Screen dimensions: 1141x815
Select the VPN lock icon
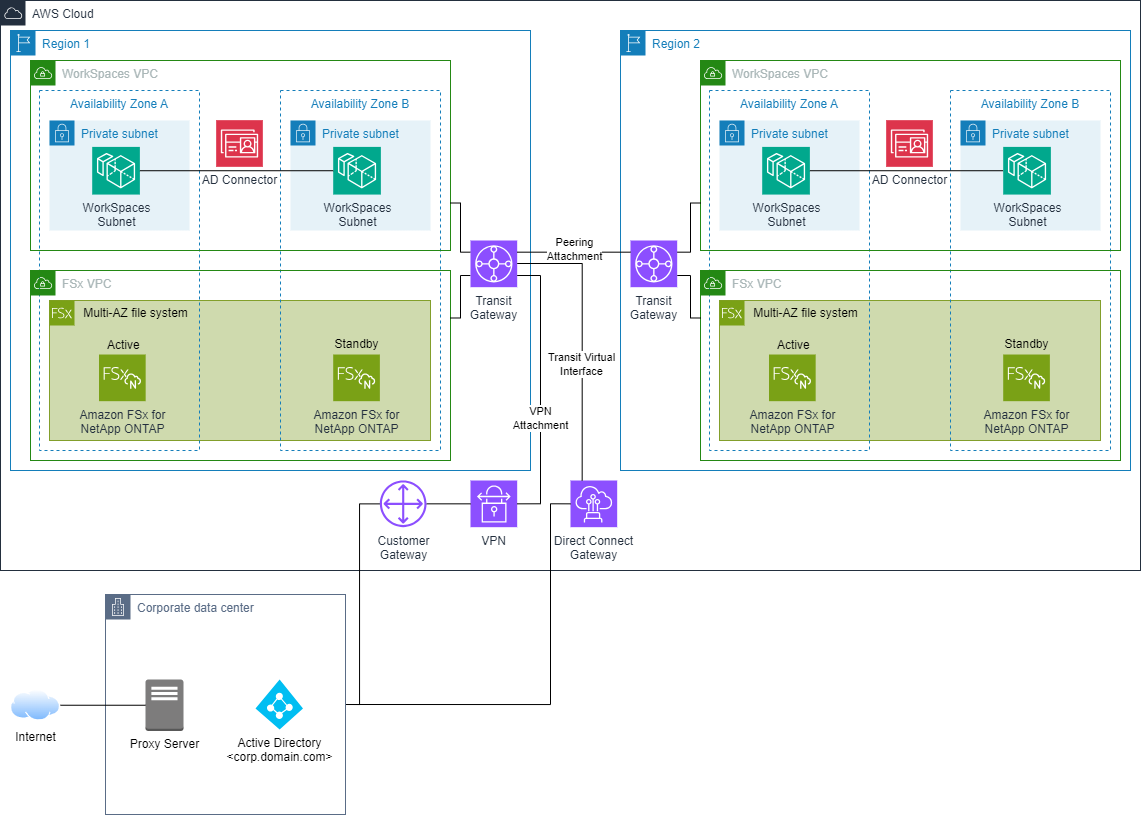pyautogui.click(x=494, y=504)
